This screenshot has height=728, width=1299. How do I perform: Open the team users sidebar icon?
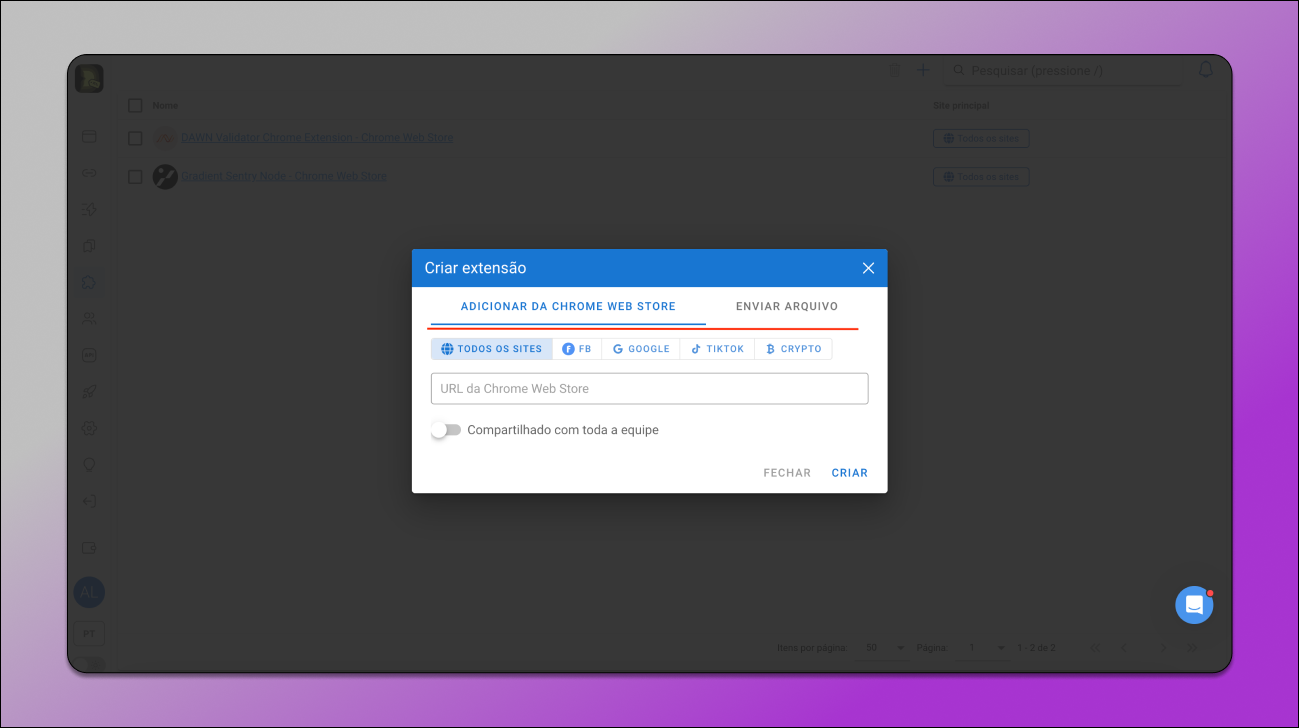(89, 319)
